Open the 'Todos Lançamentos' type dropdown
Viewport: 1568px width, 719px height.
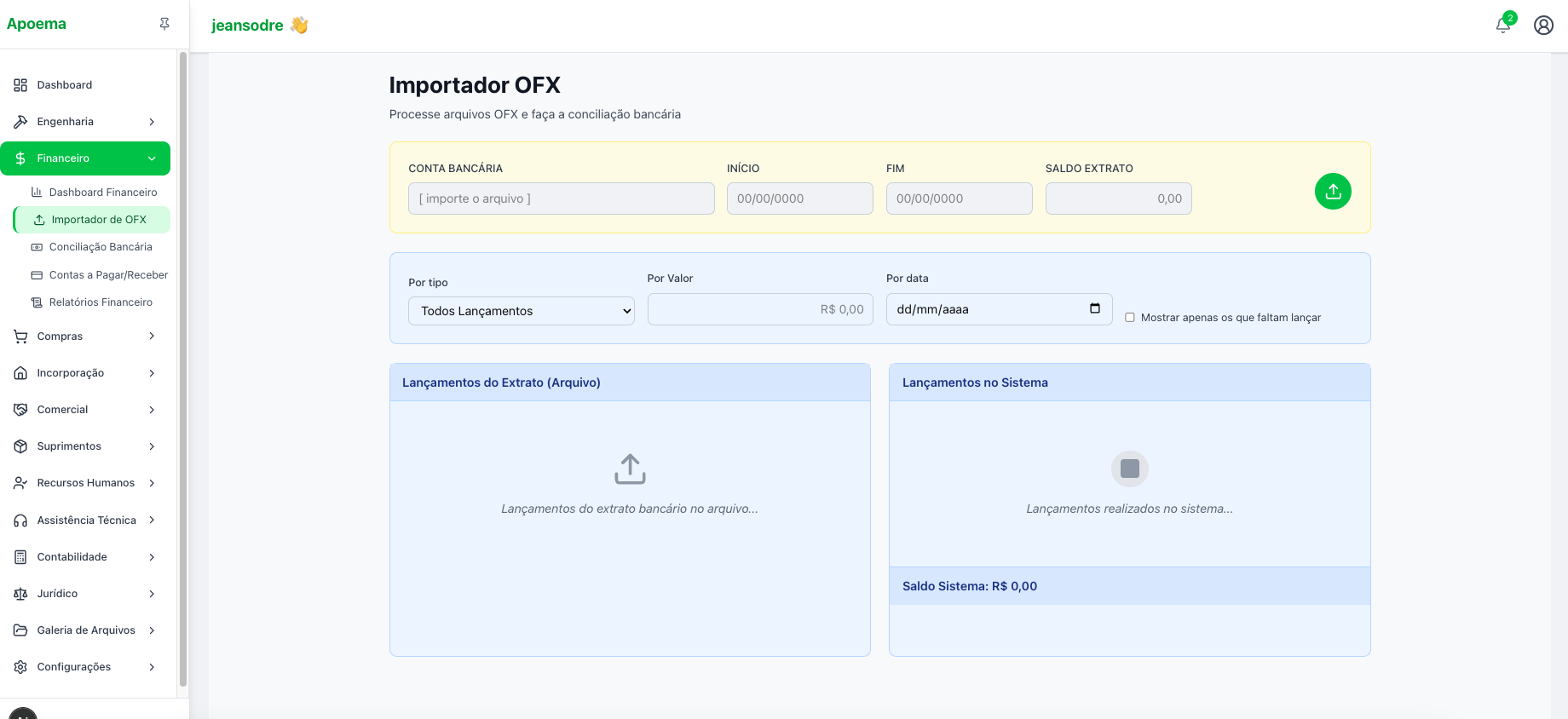point(521,311)
